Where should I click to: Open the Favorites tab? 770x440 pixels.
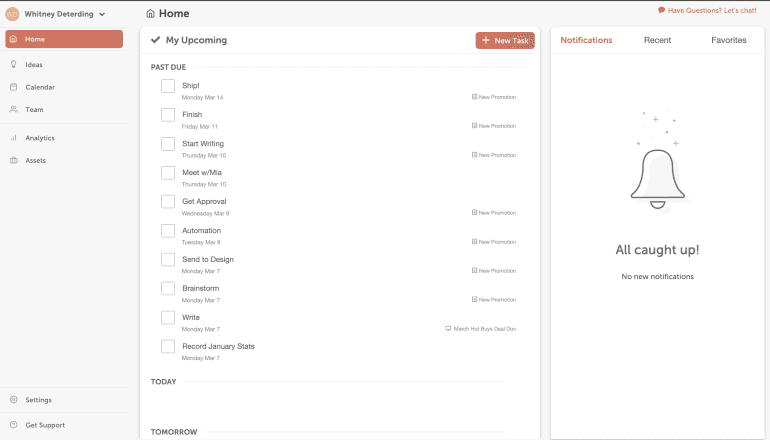click(728, 40)
